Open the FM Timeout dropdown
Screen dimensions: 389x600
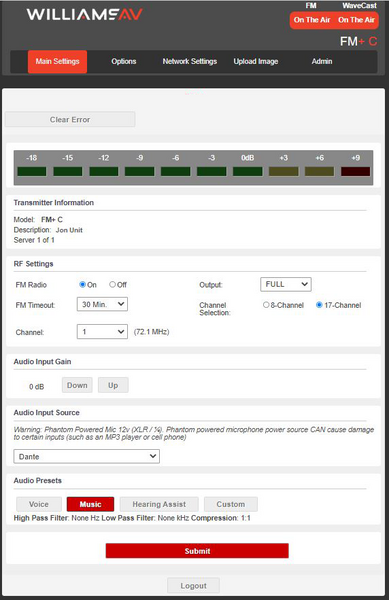pos(102,304)
